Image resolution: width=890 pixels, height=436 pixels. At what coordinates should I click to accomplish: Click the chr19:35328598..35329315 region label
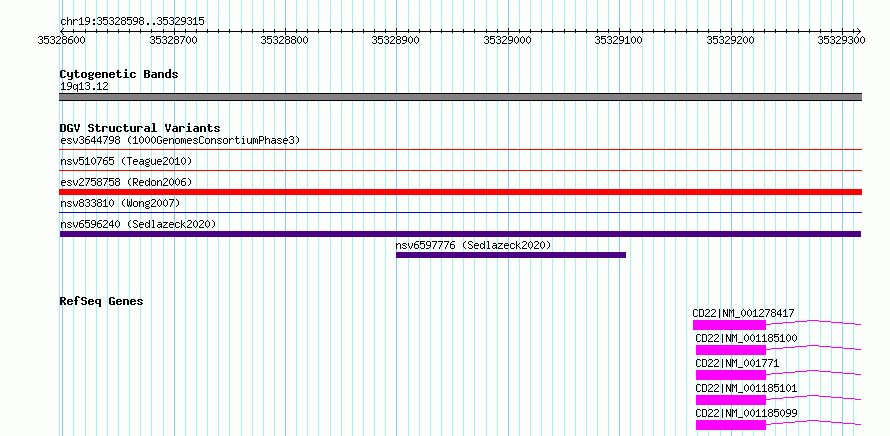(132, 22)
